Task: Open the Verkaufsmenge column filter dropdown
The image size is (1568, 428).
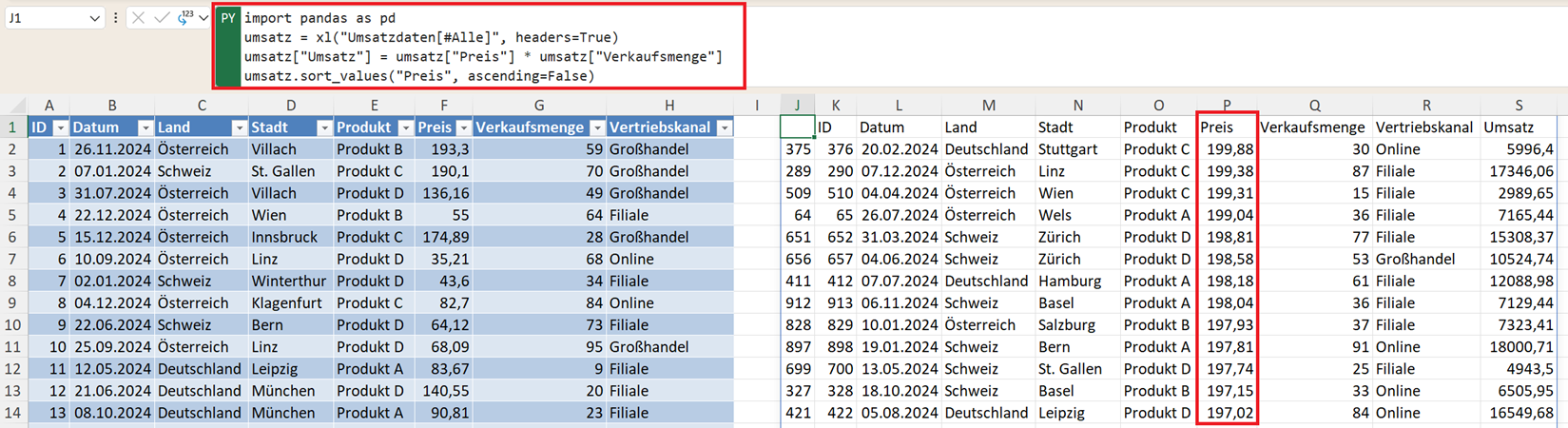Action: click(x=597, y=127)
